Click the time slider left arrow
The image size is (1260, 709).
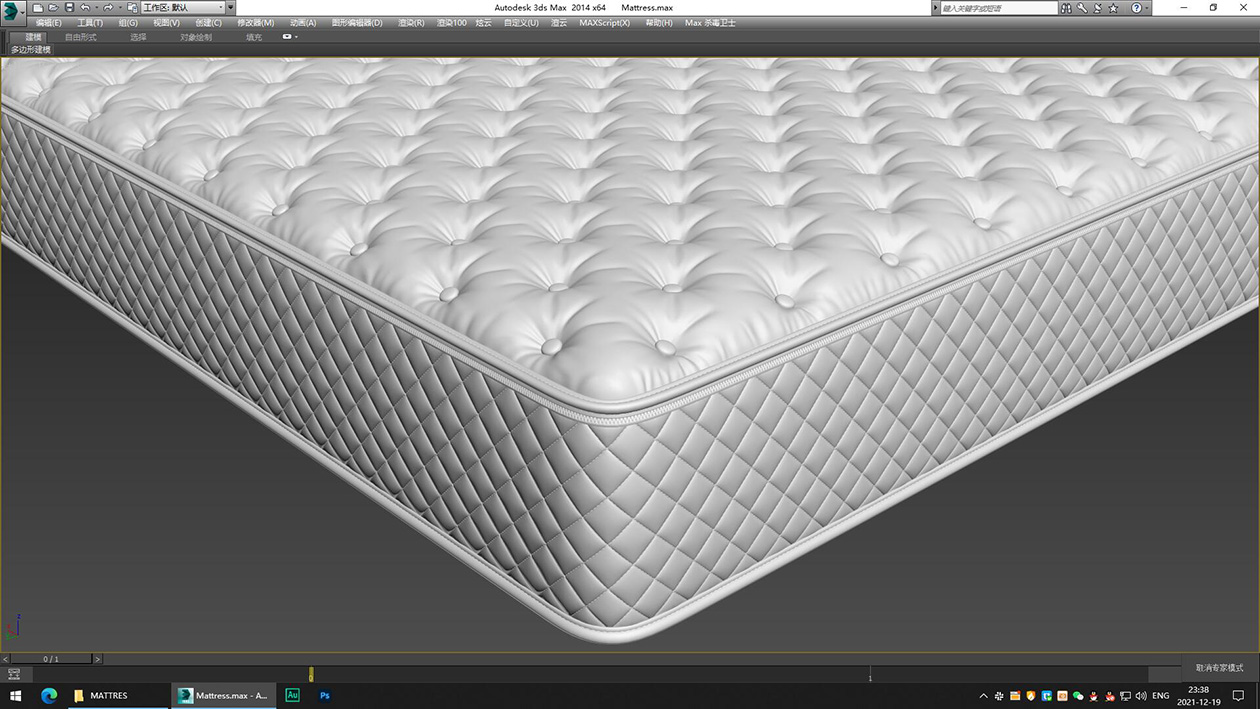click(6, 659)
